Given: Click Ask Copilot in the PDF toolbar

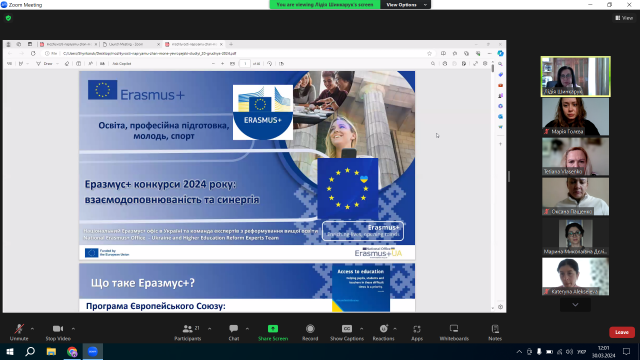Looking at the screenshot, I should click(122, 64).
